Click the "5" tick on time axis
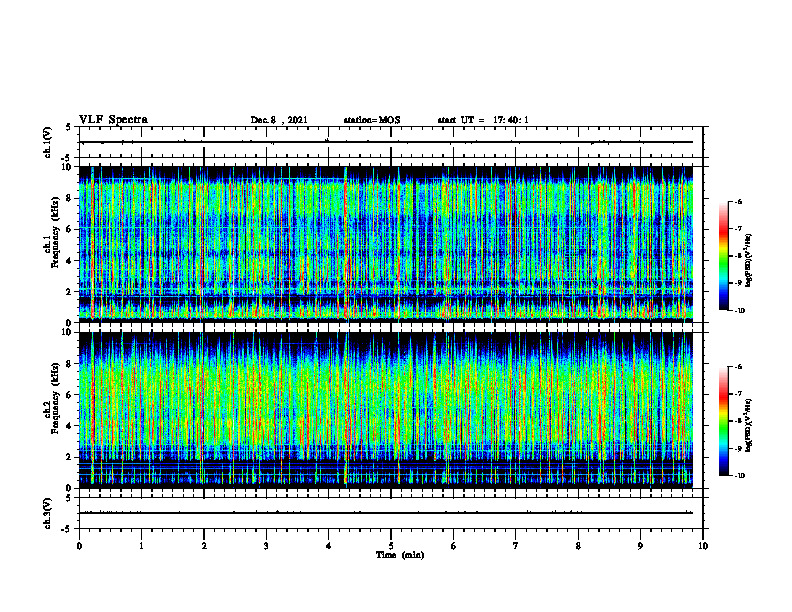 coord(391,546)
